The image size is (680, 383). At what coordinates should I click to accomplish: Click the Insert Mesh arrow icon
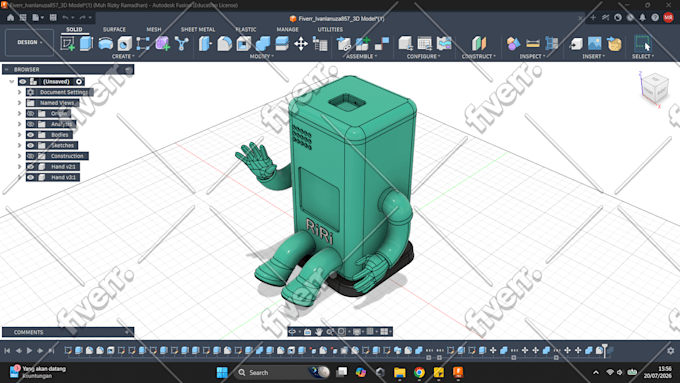[x=614, y=43]
